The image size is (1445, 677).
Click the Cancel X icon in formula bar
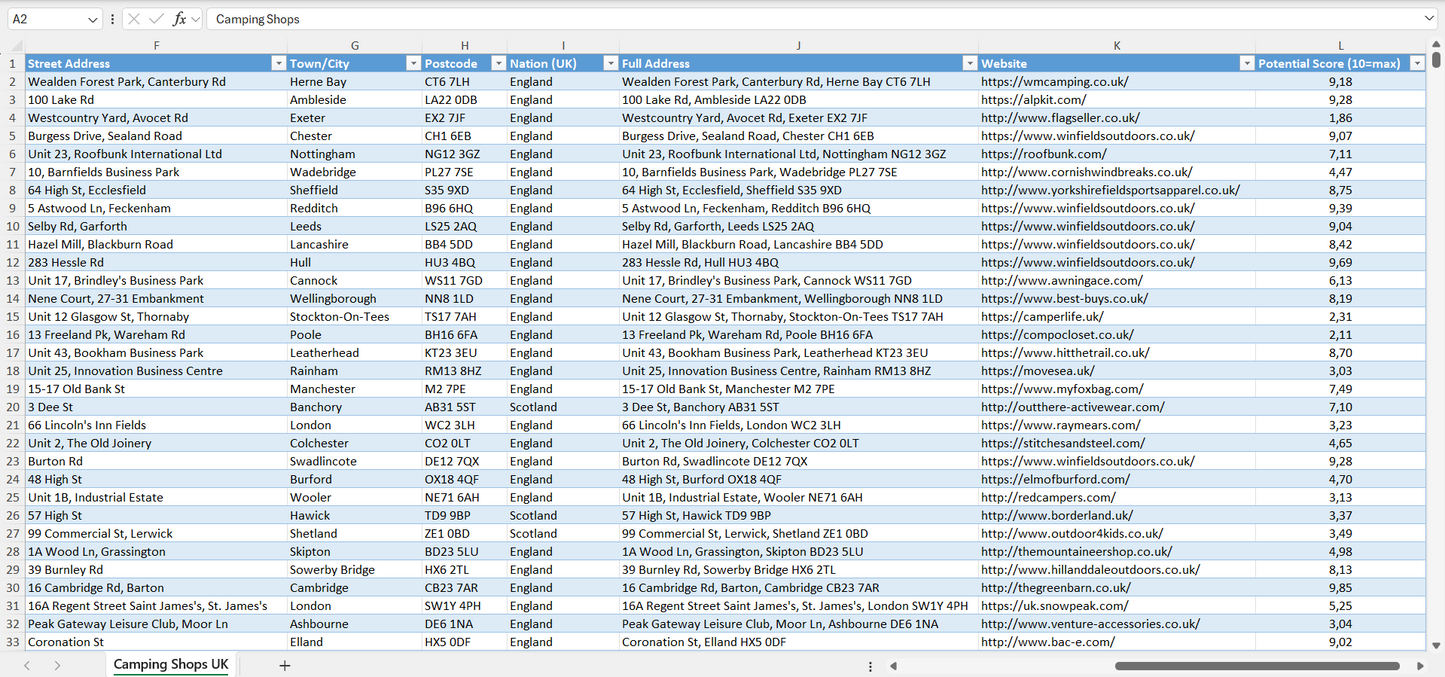point(134,19)
